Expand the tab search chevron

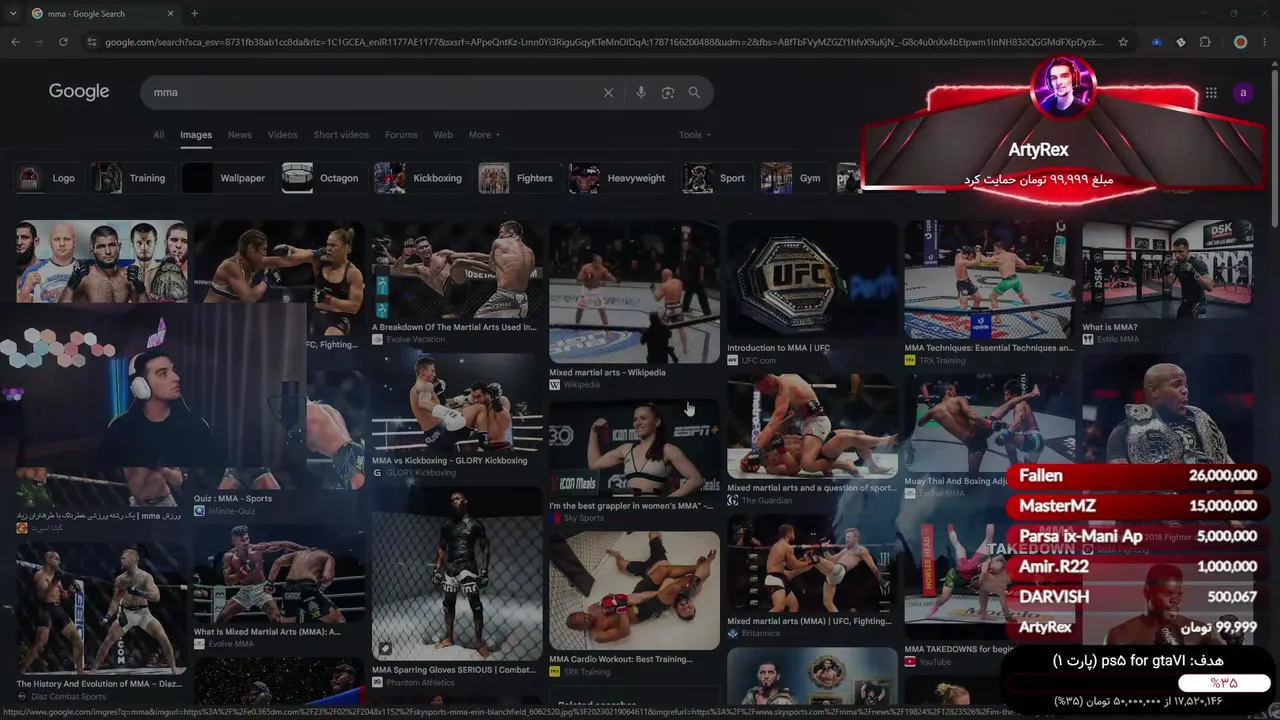tap(14, 14)
